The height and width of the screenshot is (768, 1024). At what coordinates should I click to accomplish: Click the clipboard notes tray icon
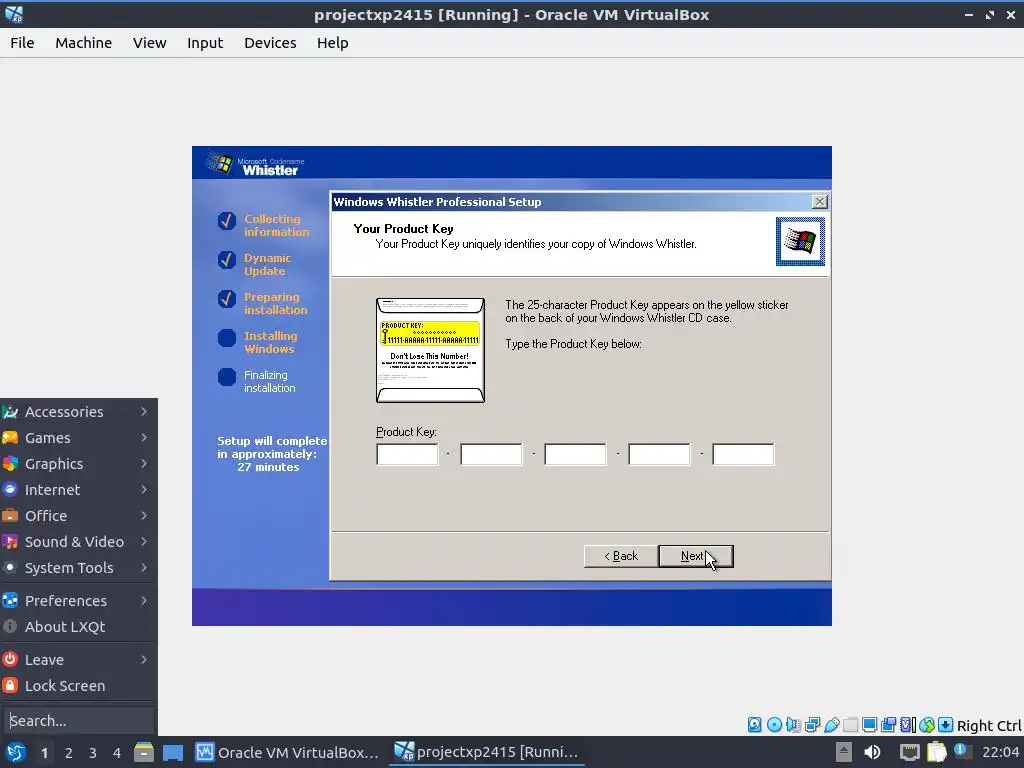coord(936,752)
